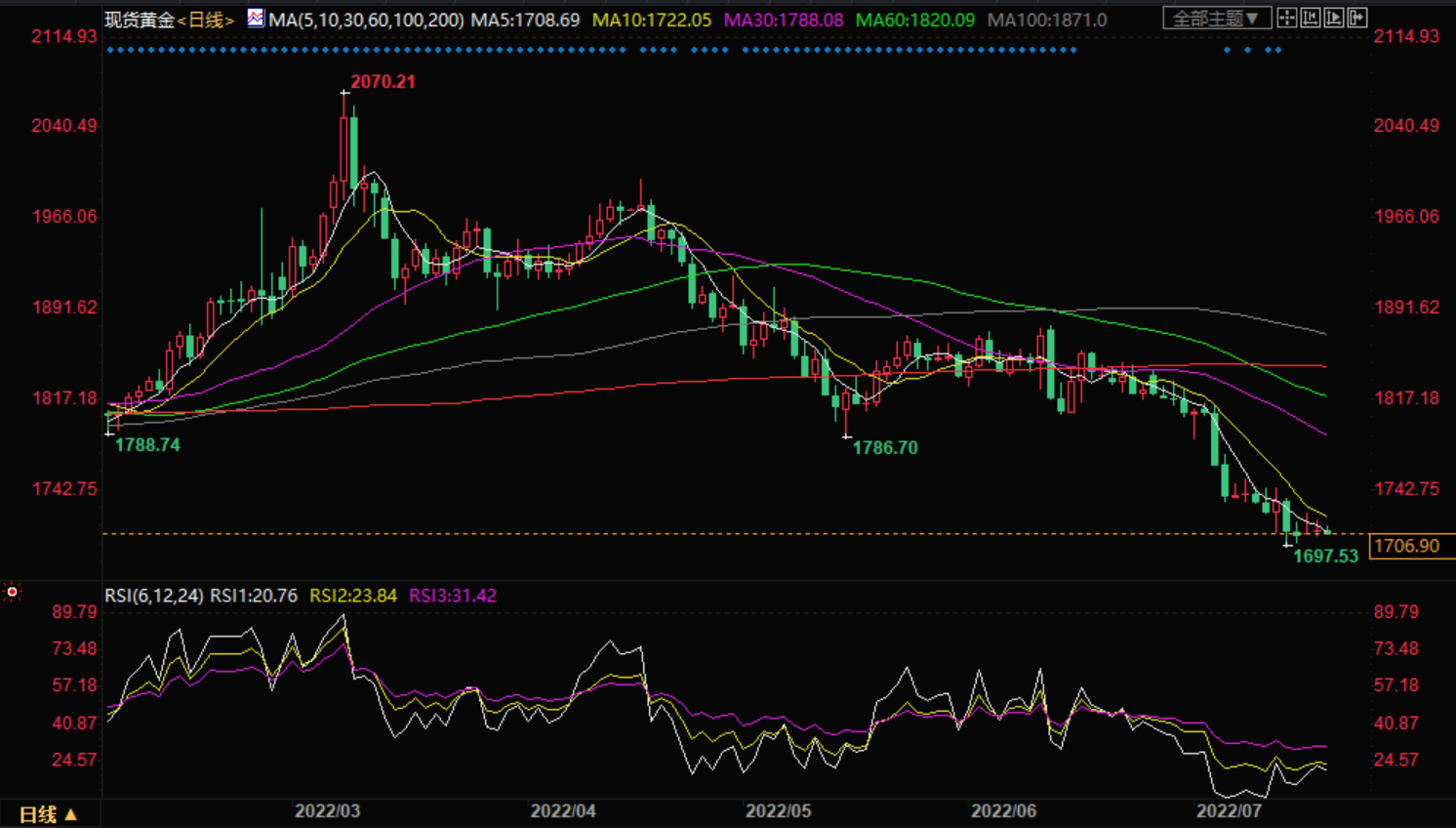The image size is (1456, 828).
Task: Click the RSI3:31.42 magenta legend value
Action: point(453,596)
